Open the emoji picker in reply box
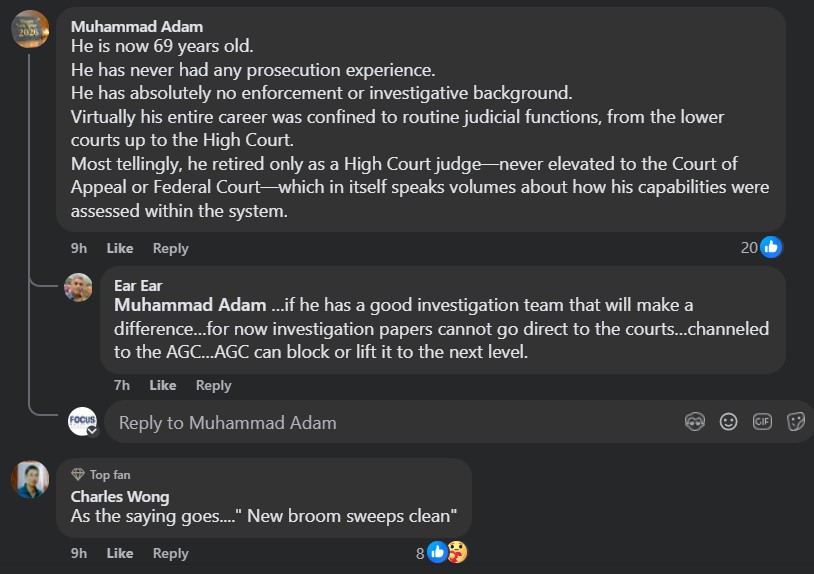Image resolution: width=814 pixels, height=574 pixels. point(729,422)
